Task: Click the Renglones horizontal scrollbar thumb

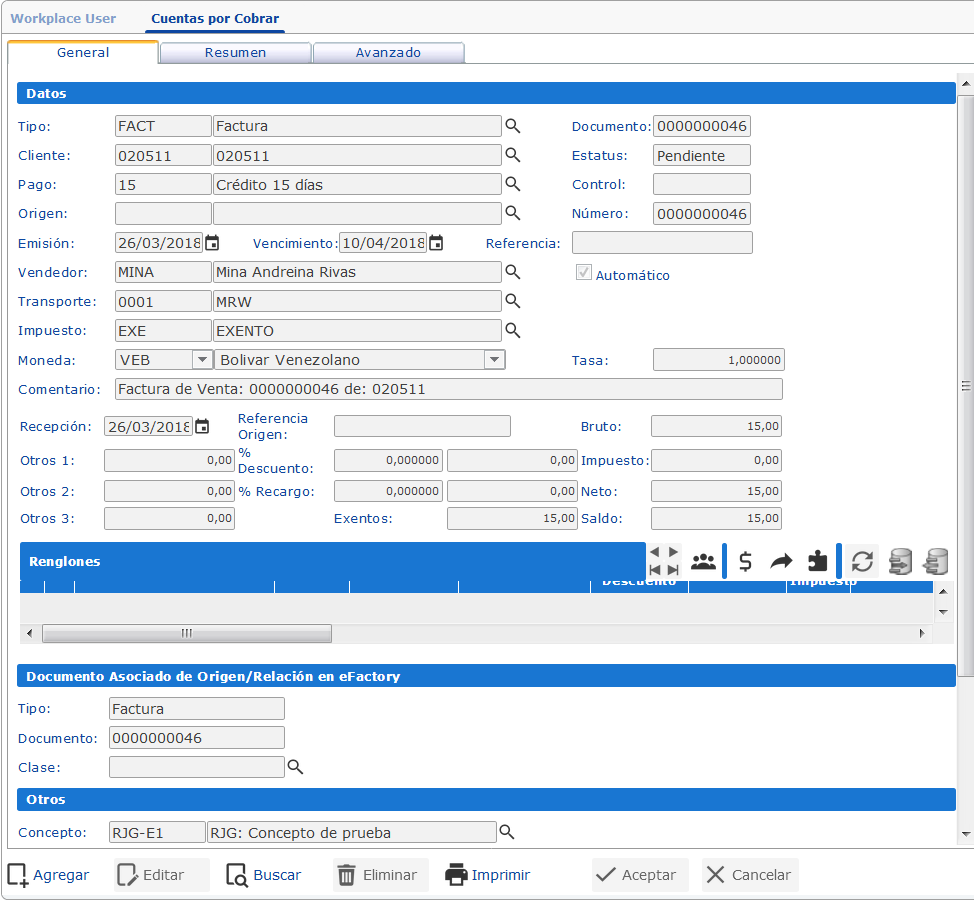Action: (186, 633)
